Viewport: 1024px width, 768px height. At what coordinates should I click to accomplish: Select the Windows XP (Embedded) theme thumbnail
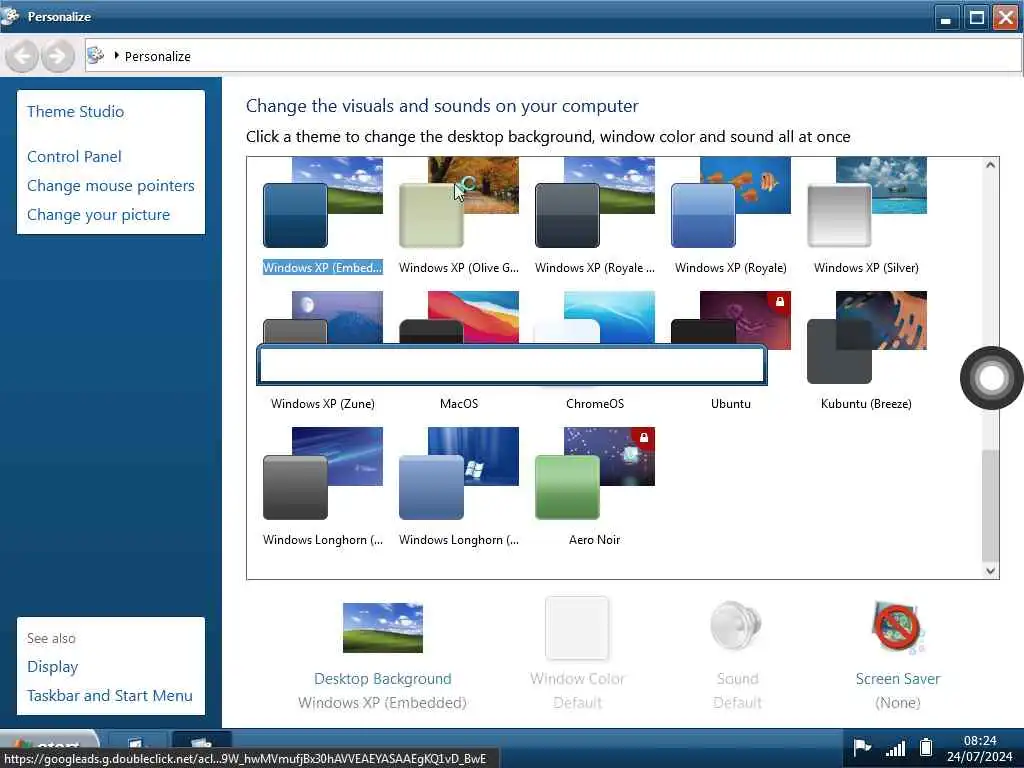point(323,202)
